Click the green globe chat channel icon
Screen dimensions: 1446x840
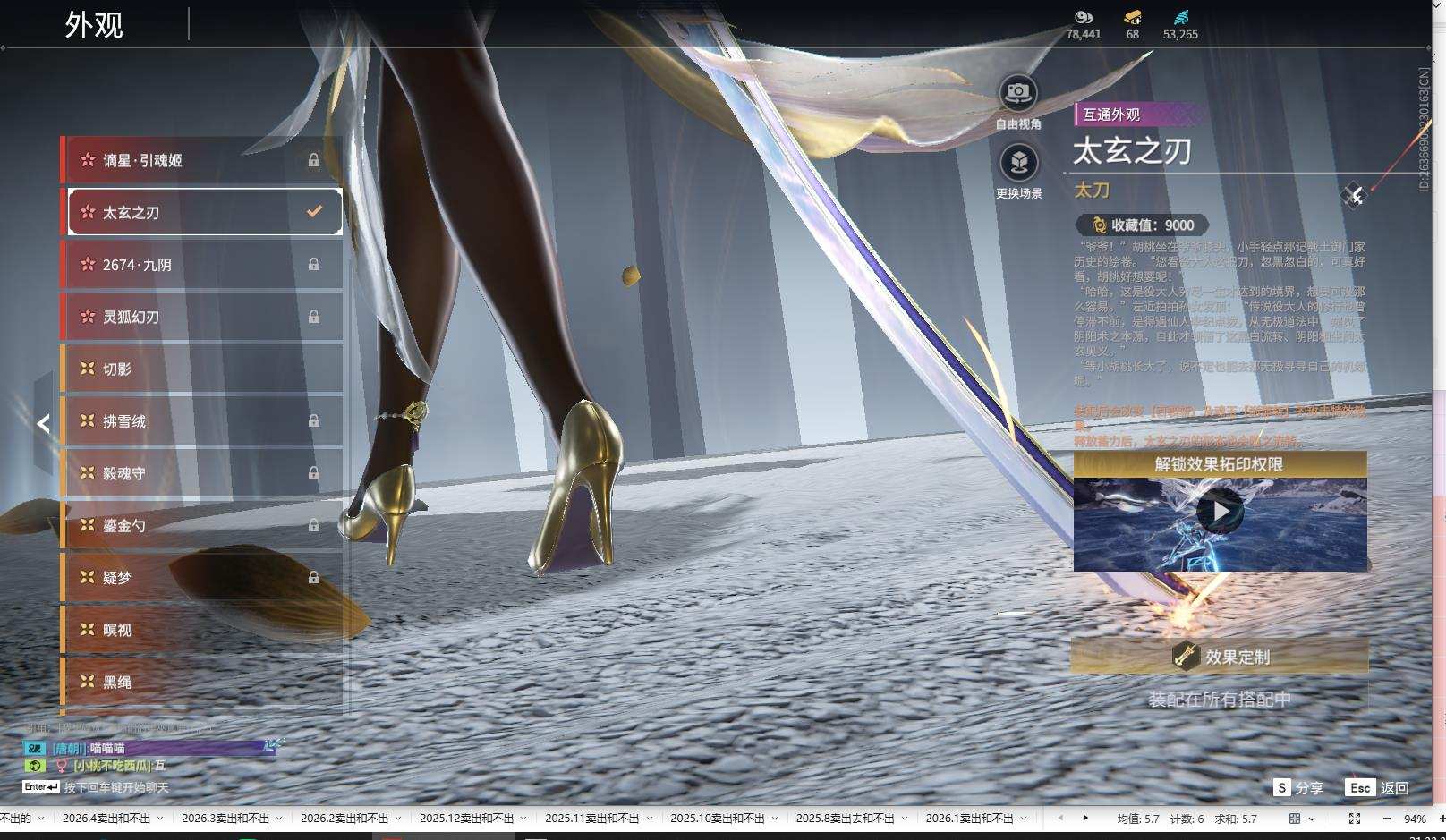pyautogui.click(x=35, y=765)
